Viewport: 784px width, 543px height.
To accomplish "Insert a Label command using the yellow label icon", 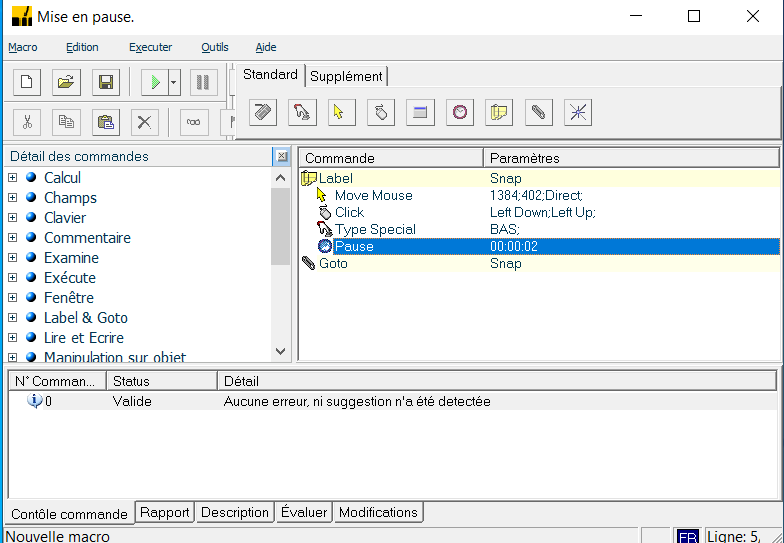I will point(498,112).
